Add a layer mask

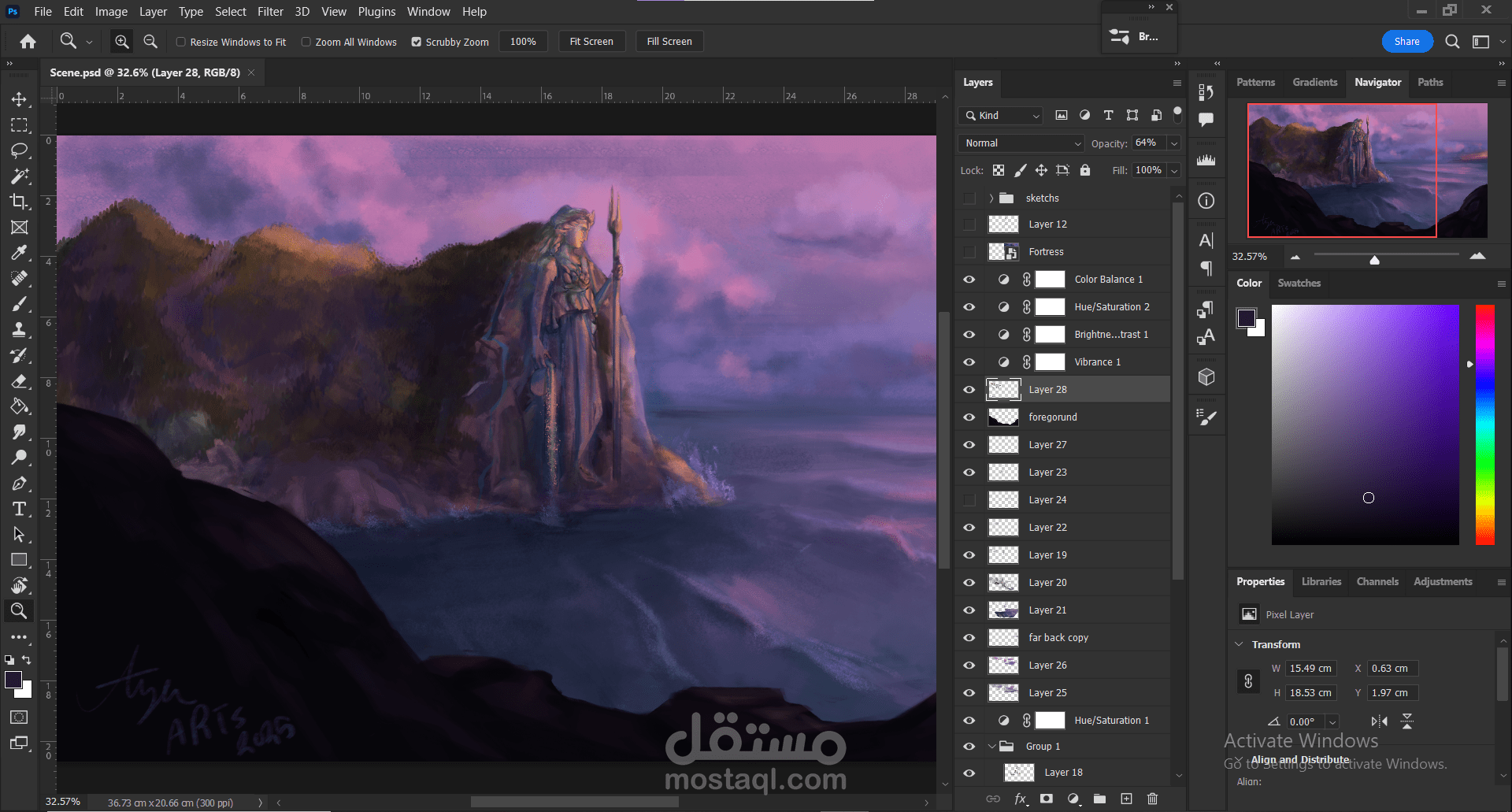coord(1046,799)
